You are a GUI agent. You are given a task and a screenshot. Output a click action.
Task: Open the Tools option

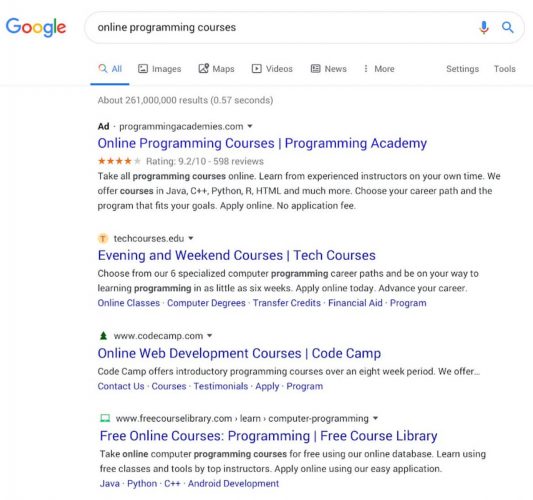click(504, 69)
